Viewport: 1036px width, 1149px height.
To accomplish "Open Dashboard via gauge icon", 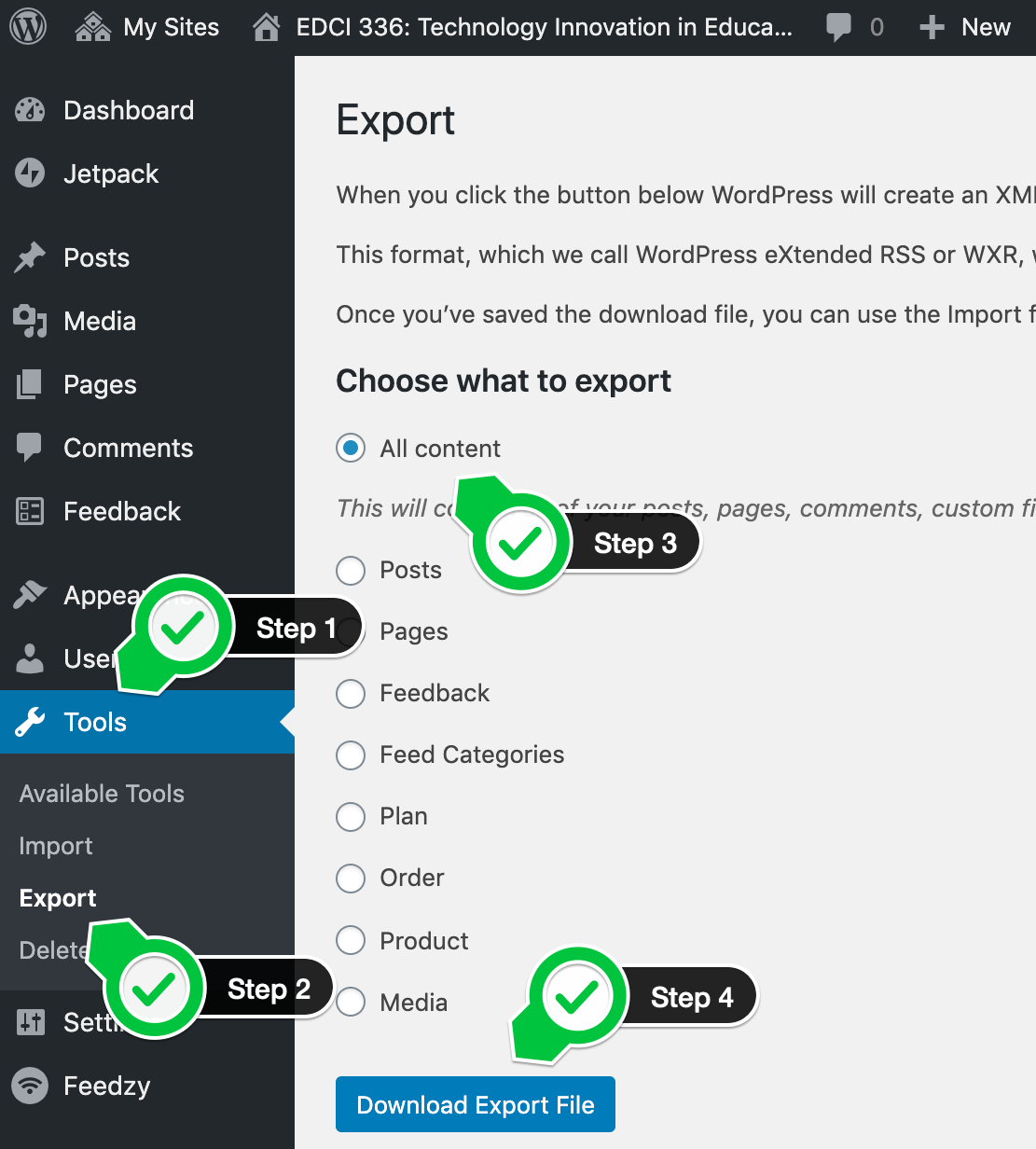I will point(30,110).
